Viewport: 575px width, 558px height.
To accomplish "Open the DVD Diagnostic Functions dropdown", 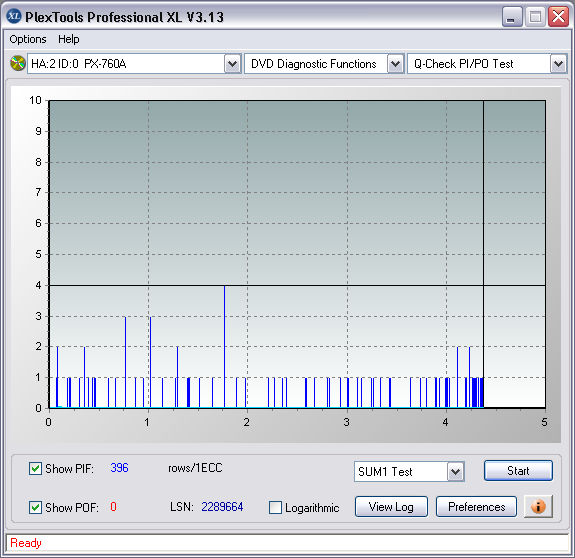I will (395, 64).
